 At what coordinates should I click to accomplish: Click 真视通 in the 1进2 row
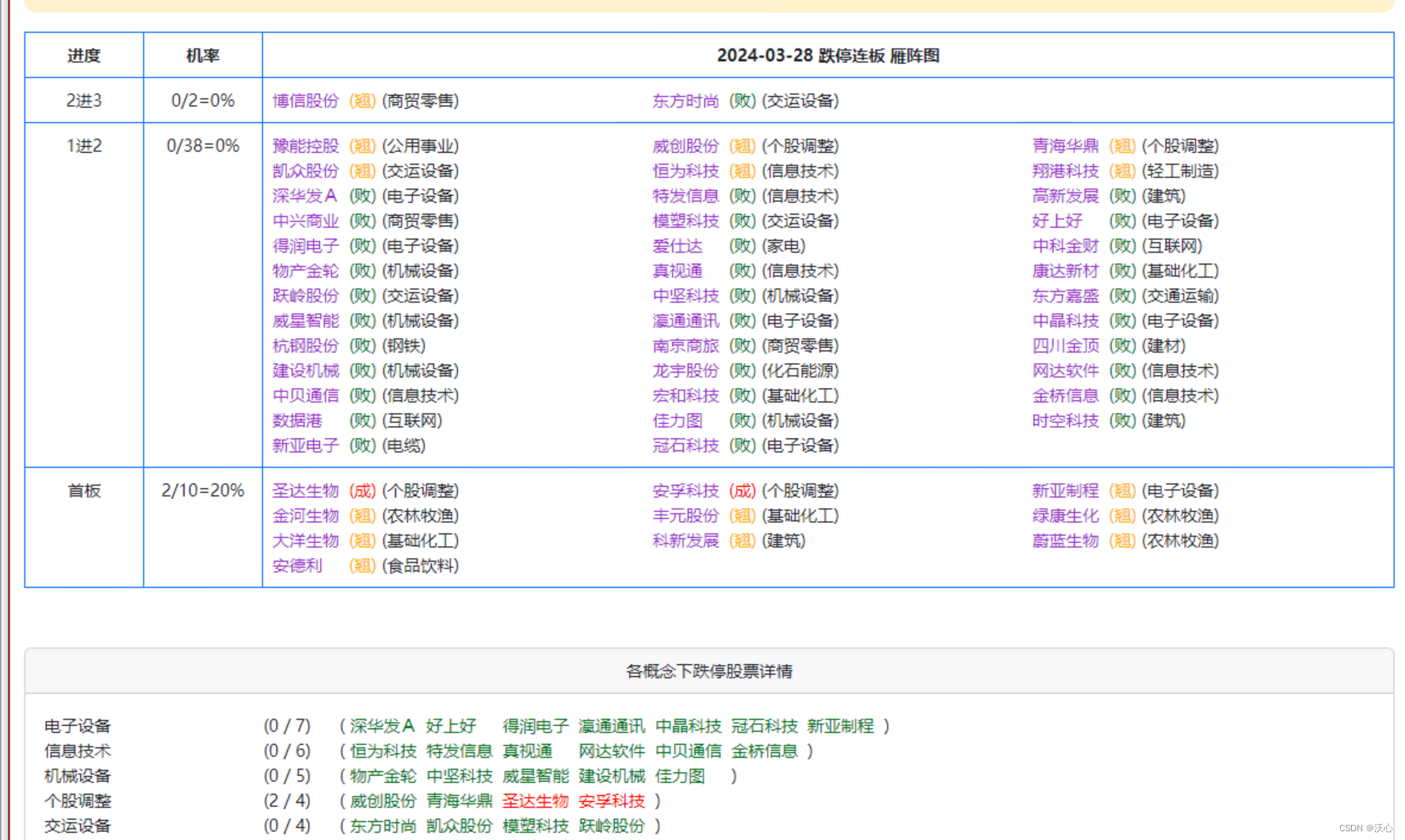click(678, 271)
